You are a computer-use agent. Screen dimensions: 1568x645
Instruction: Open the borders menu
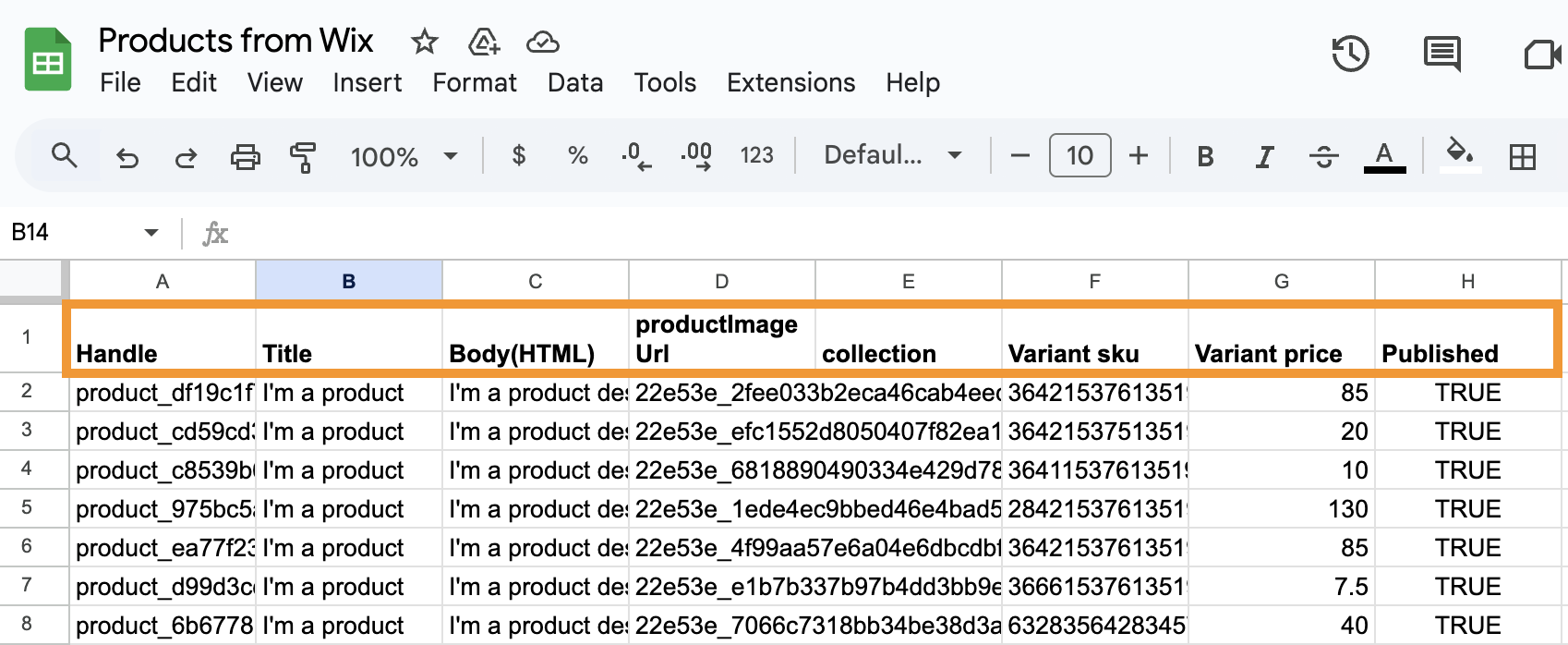point(1522,156)
